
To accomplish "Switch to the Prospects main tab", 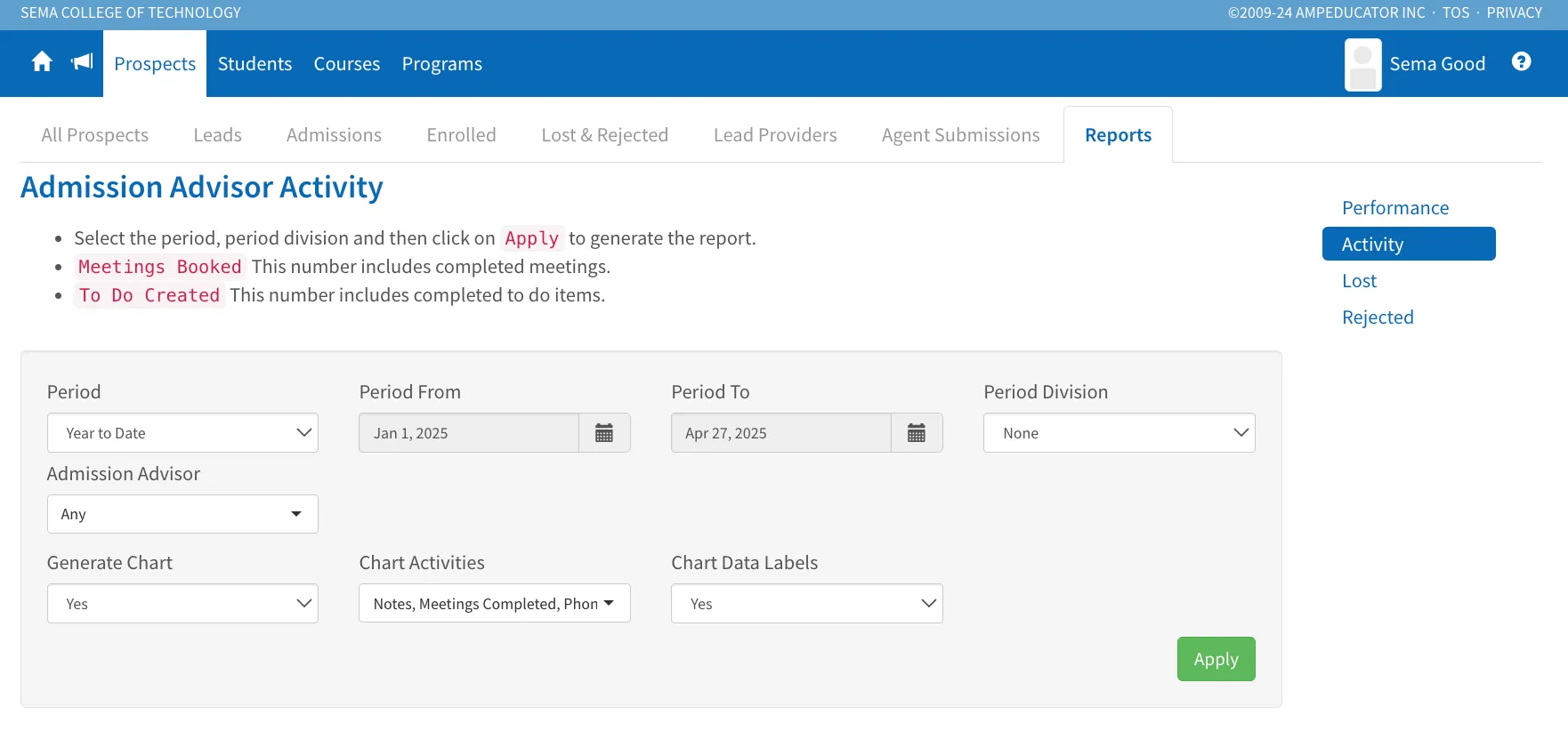I will pyautogui.click(x=155, y=64).
